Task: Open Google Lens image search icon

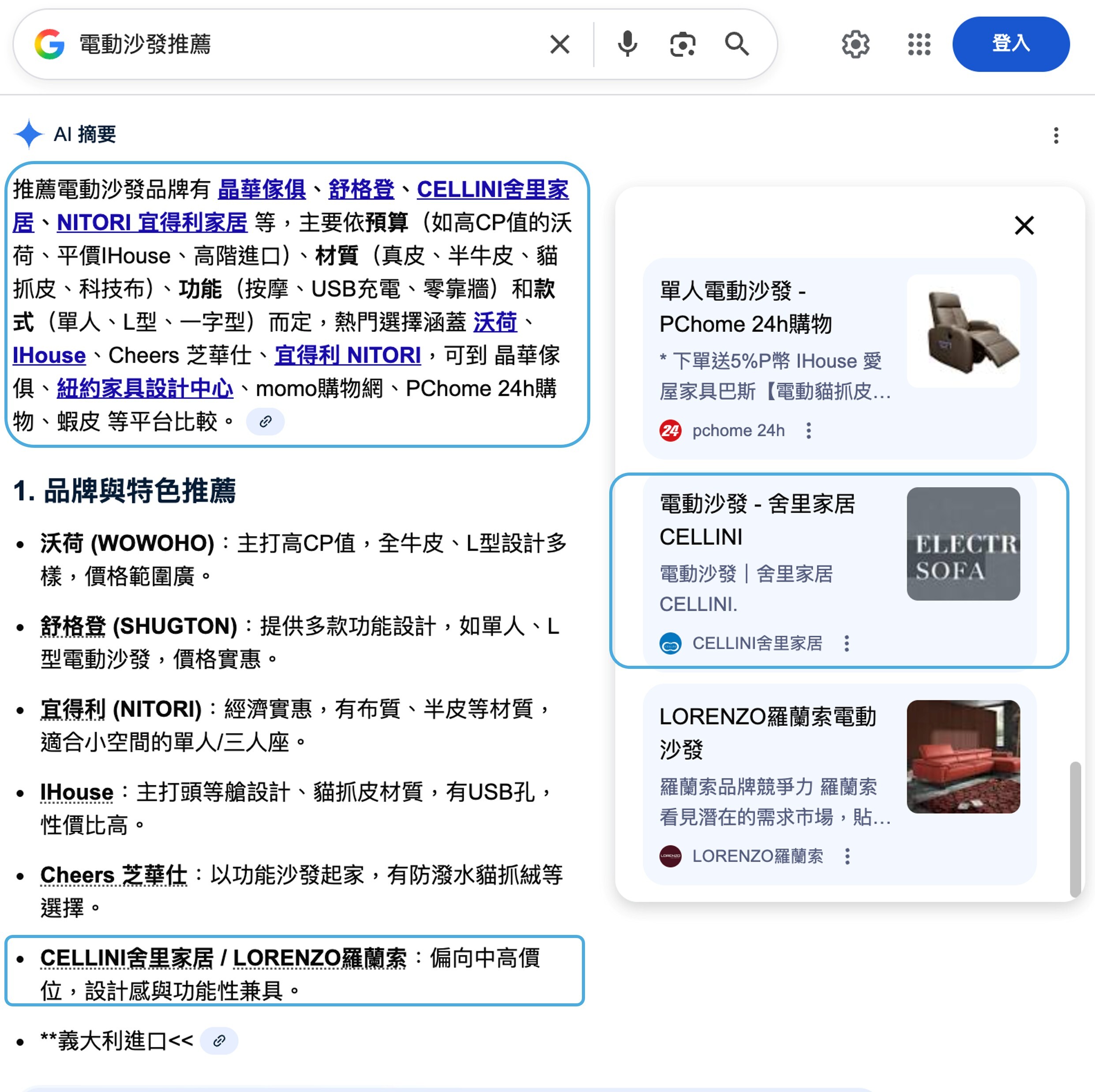Action: click(682, 44)
